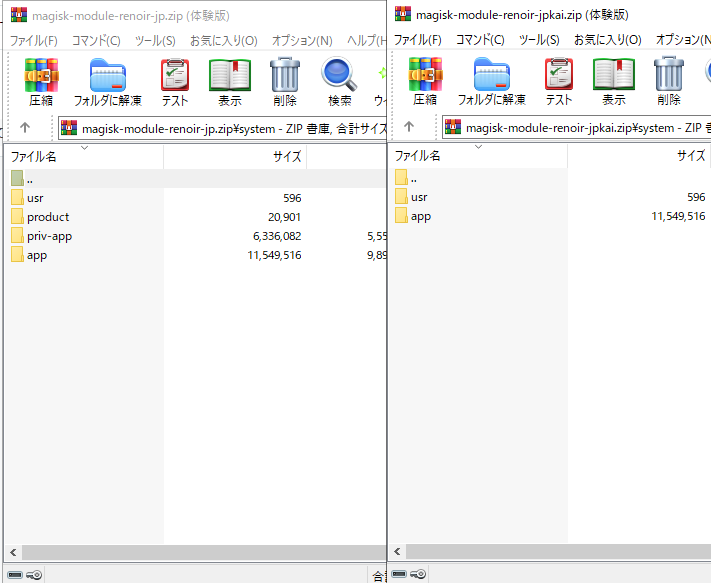Viewport: 711px width, 583px height.
Task: Click WinRAR title icon of renoir-jpkai window
Action: point(403,14)
